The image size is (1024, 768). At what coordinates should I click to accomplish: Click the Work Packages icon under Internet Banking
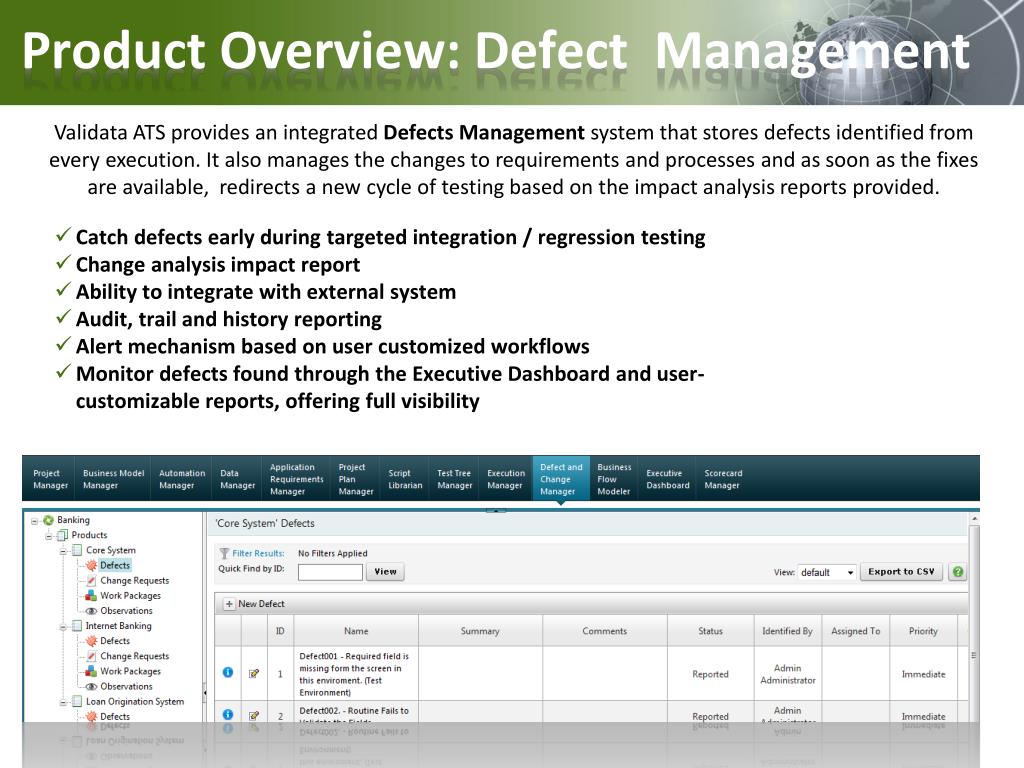91,671
